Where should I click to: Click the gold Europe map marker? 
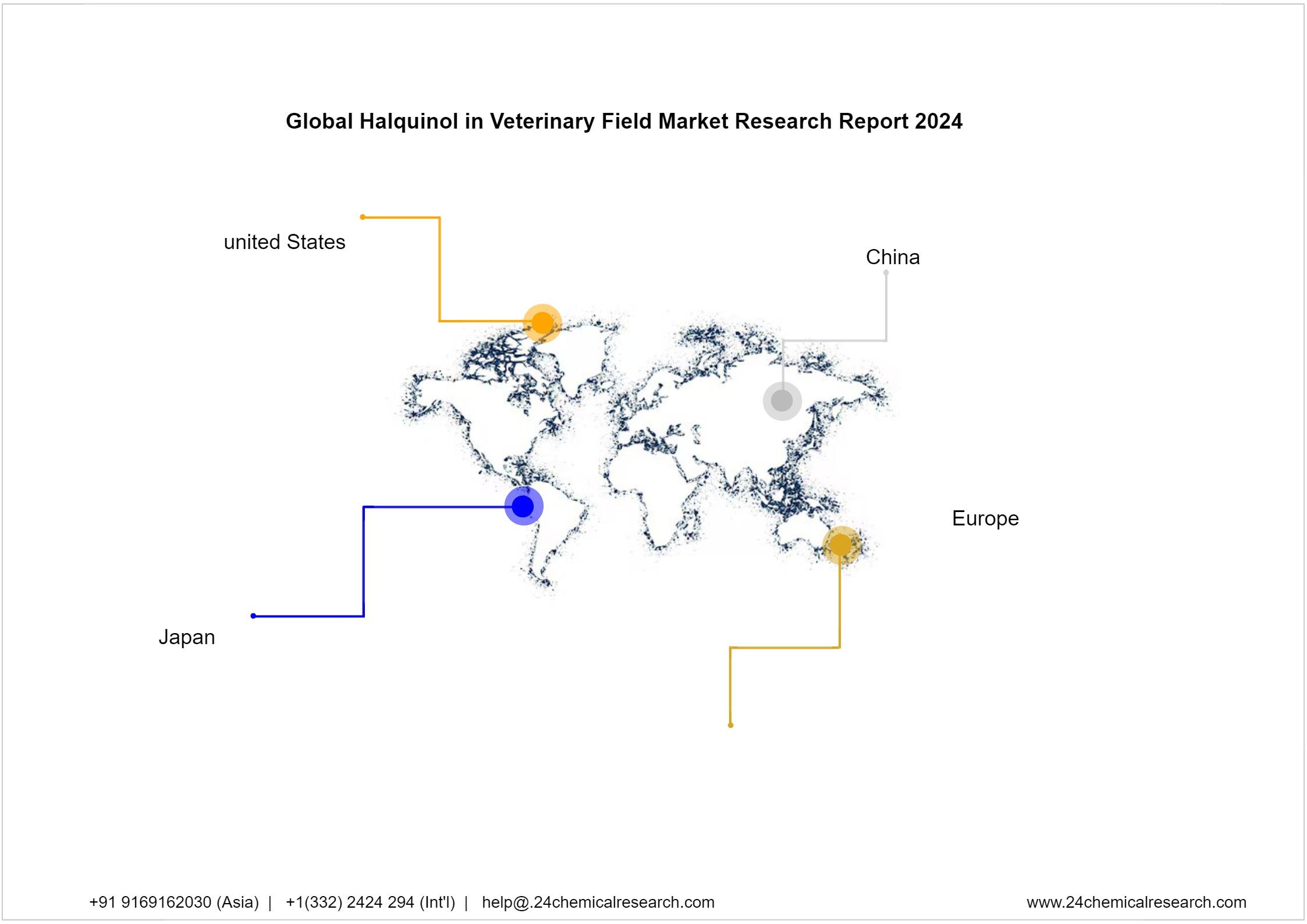(840, 545)
